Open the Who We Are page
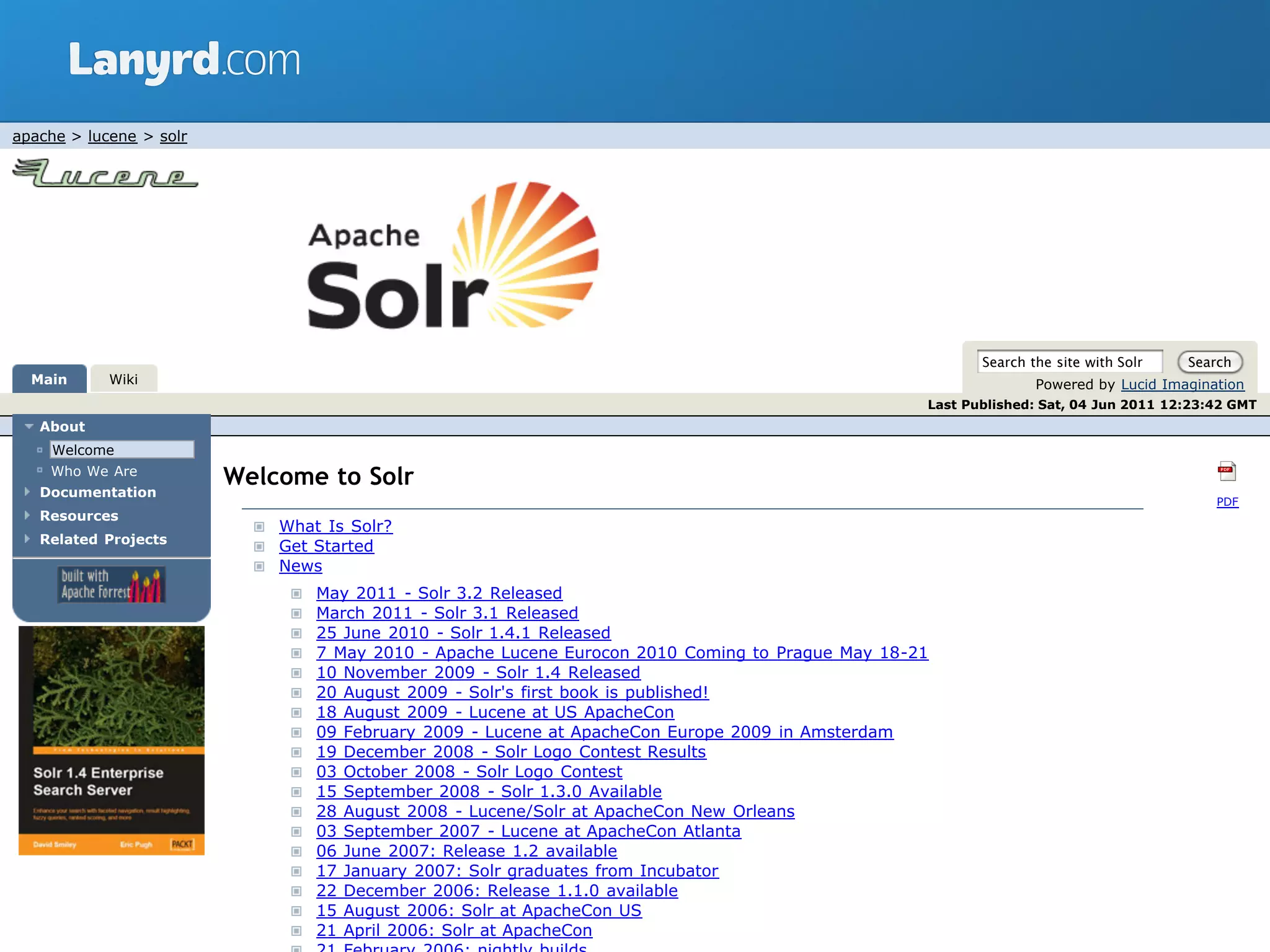This screenshot has width=1270, height=952. (94, 471)
